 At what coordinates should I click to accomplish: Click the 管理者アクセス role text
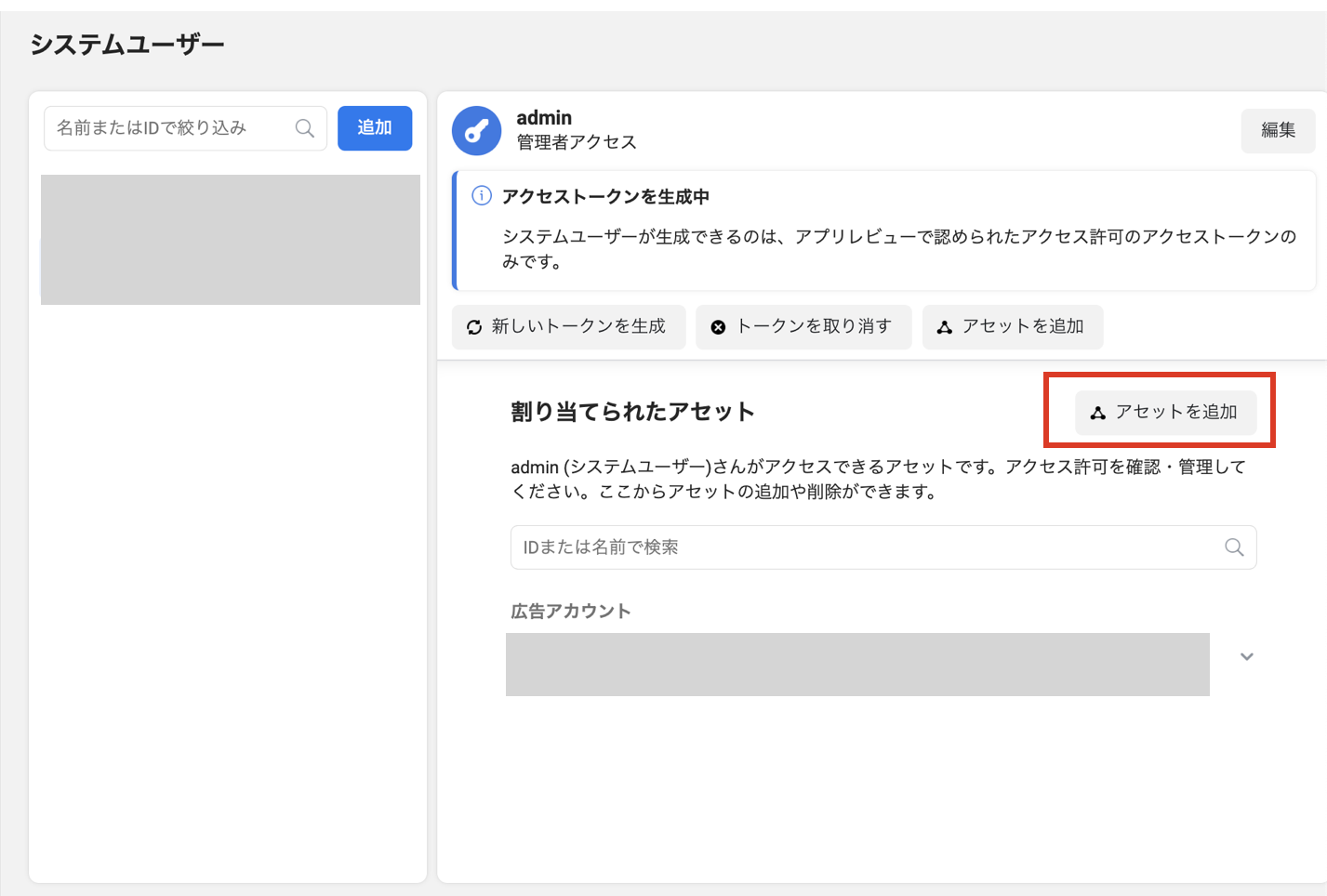tap(577, 142)
